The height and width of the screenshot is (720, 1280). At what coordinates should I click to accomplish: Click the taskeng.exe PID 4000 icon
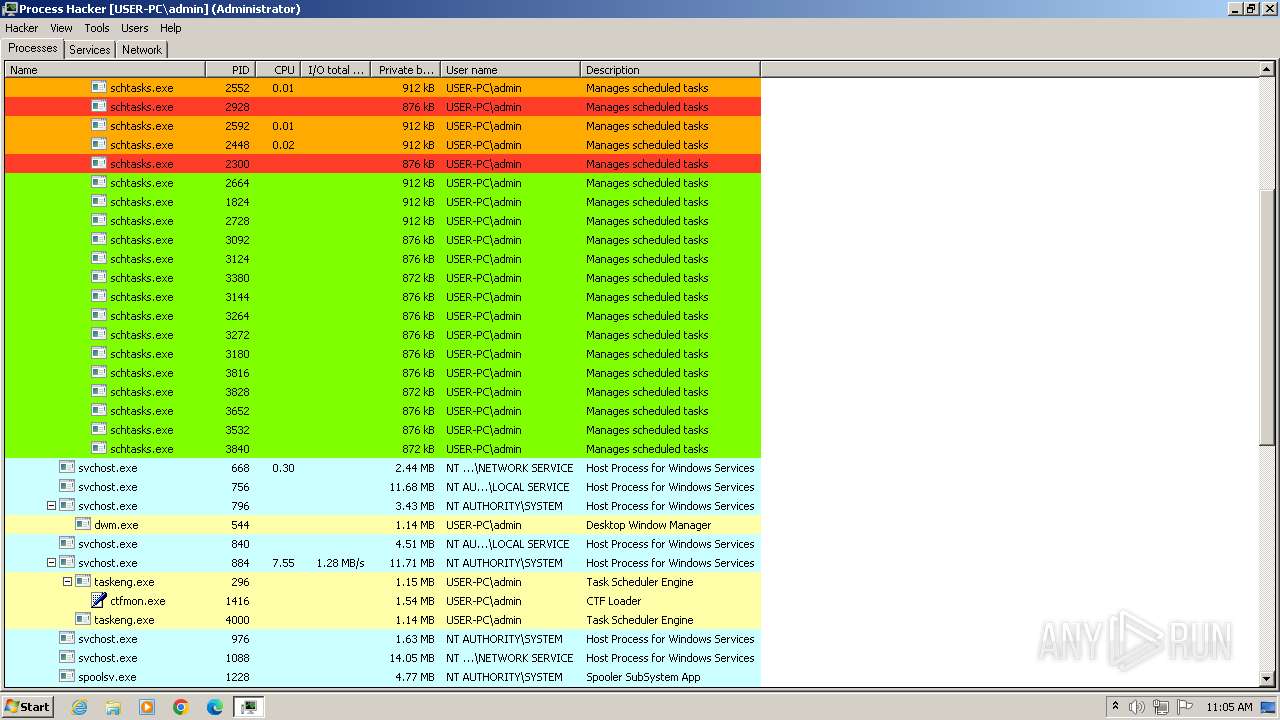[83, 619]
